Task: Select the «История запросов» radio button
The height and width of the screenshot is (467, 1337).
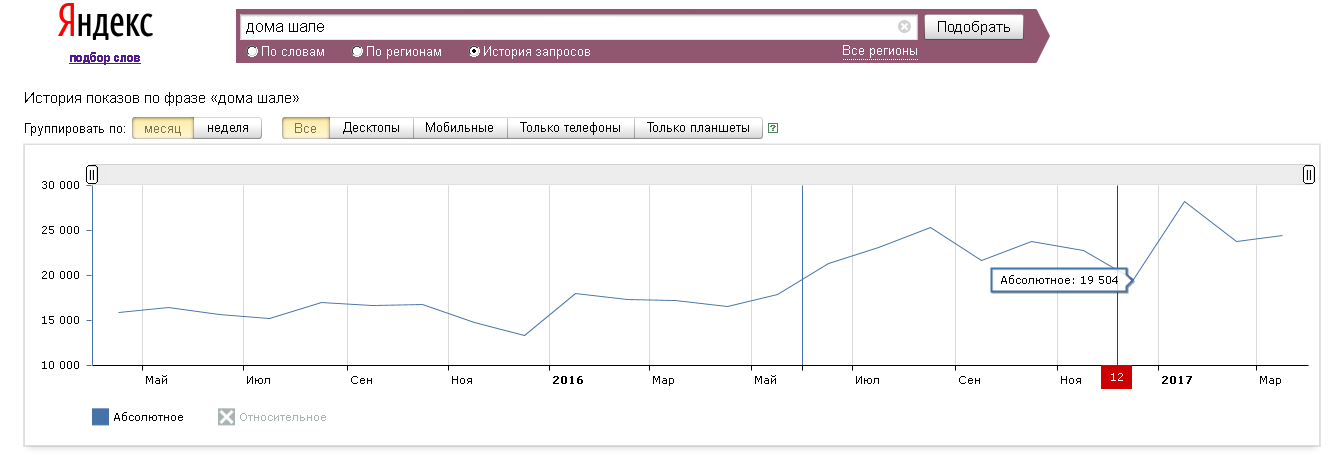Action: click(x=475, y=52)
